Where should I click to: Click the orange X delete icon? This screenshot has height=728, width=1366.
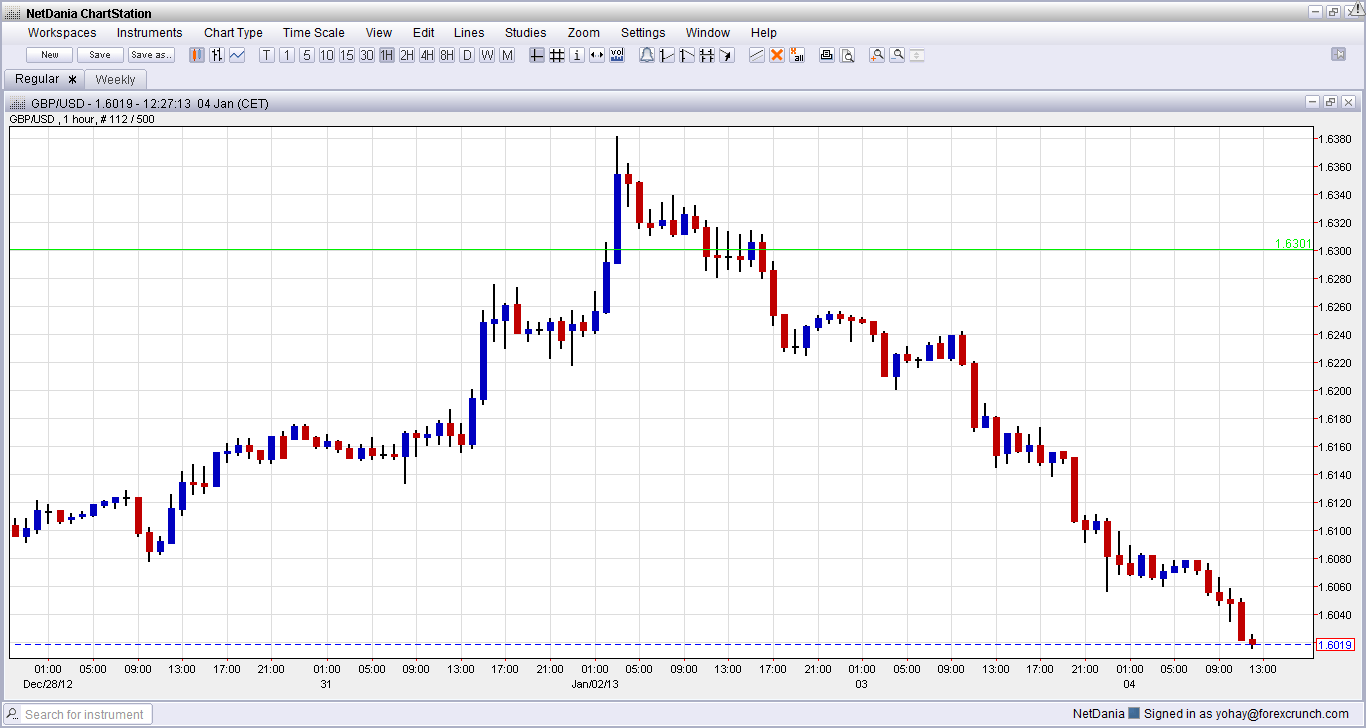click(x=777, y=55)
